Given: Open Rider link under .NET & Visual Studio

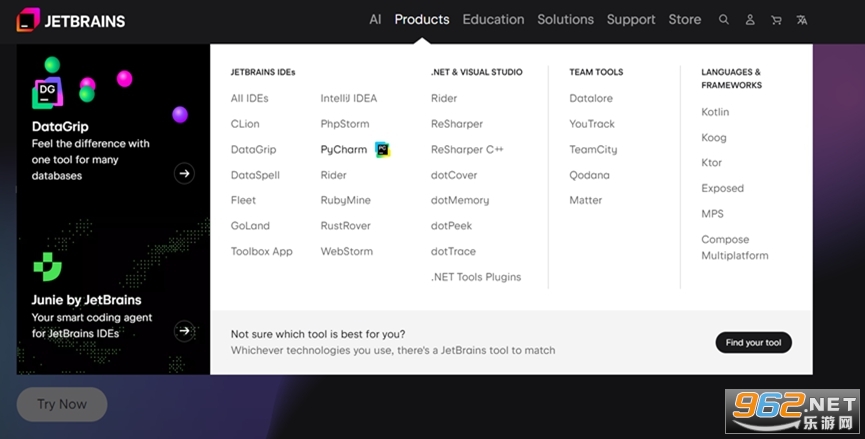Looking at the screenshot, I should [444, 98].
